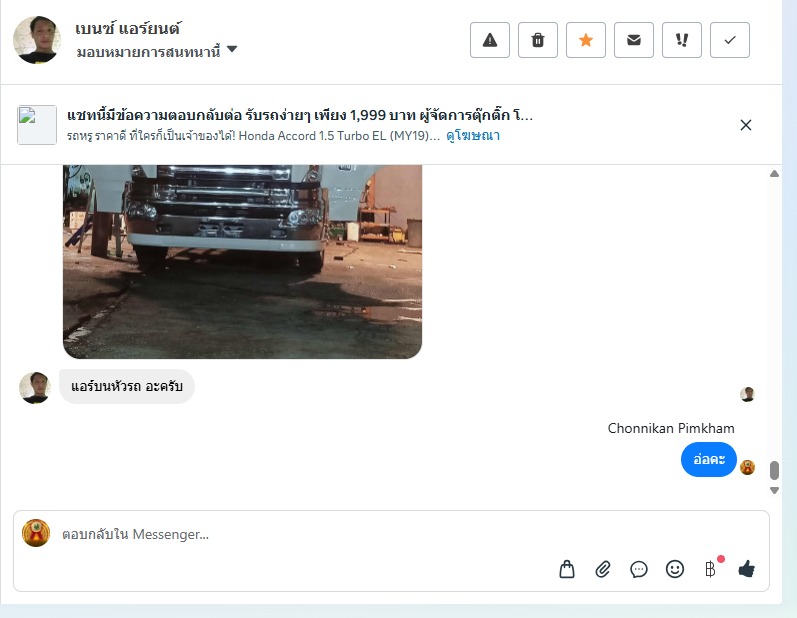The height and width of the screenshot is (618, 797).
Task: Open the ดูโฆษณา link
Action: click(473, 136)
